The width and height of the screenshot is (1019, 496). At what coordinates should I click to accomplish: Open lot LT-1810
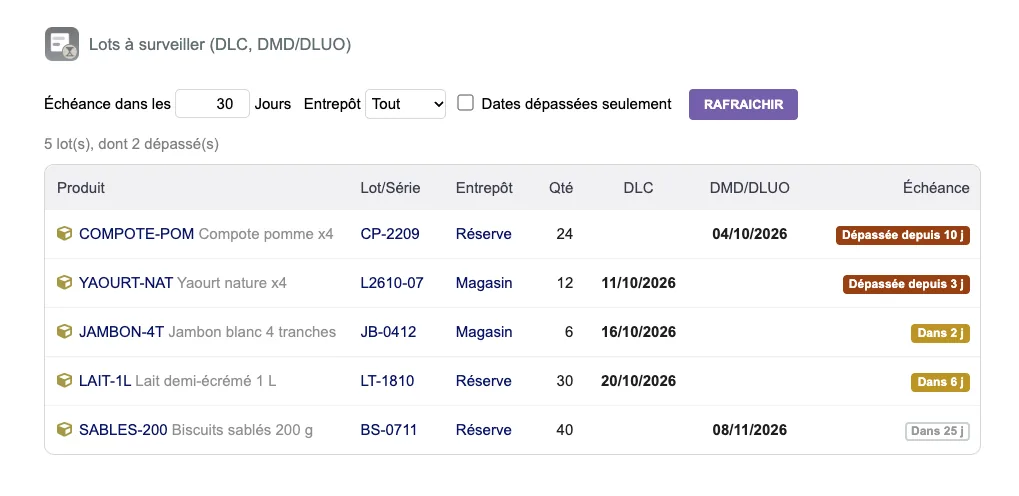387,380
